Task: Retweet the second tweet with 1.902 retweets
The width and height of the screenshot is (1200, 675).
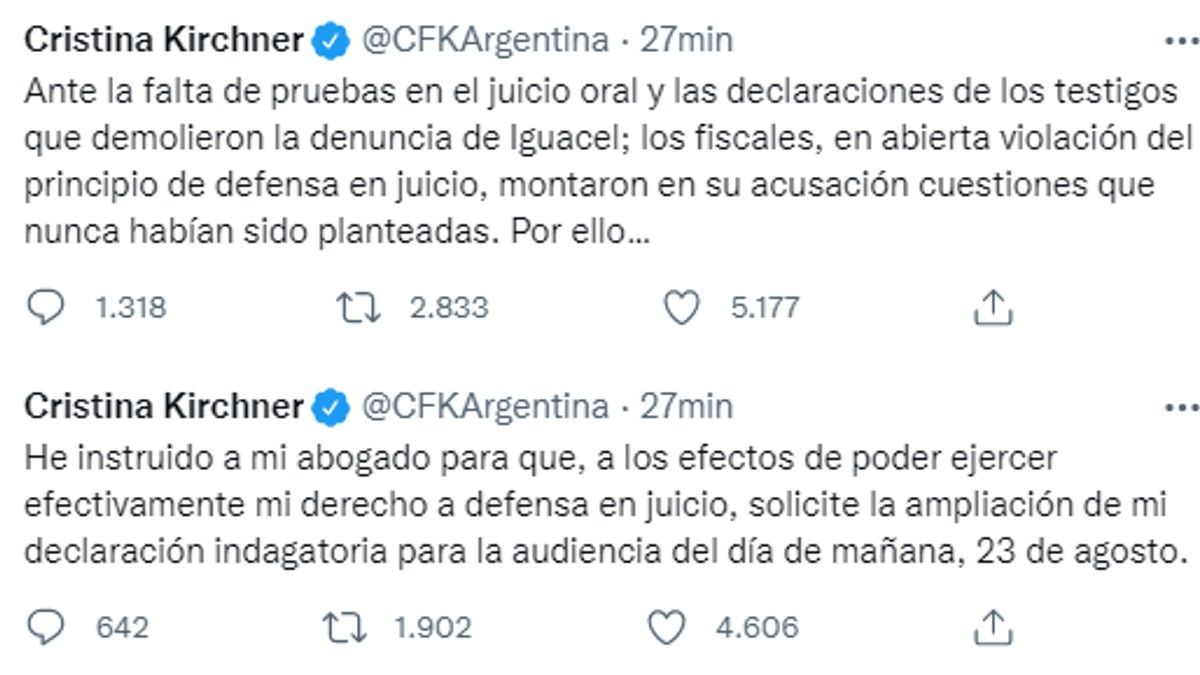Action: pyautogui.click(x=343, y=627)
